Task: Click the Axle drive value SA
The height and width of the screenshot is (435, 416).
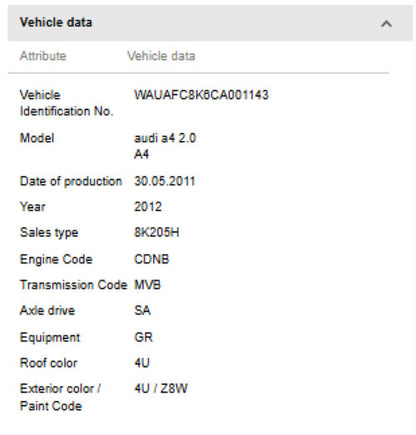Action: point(142,311)
